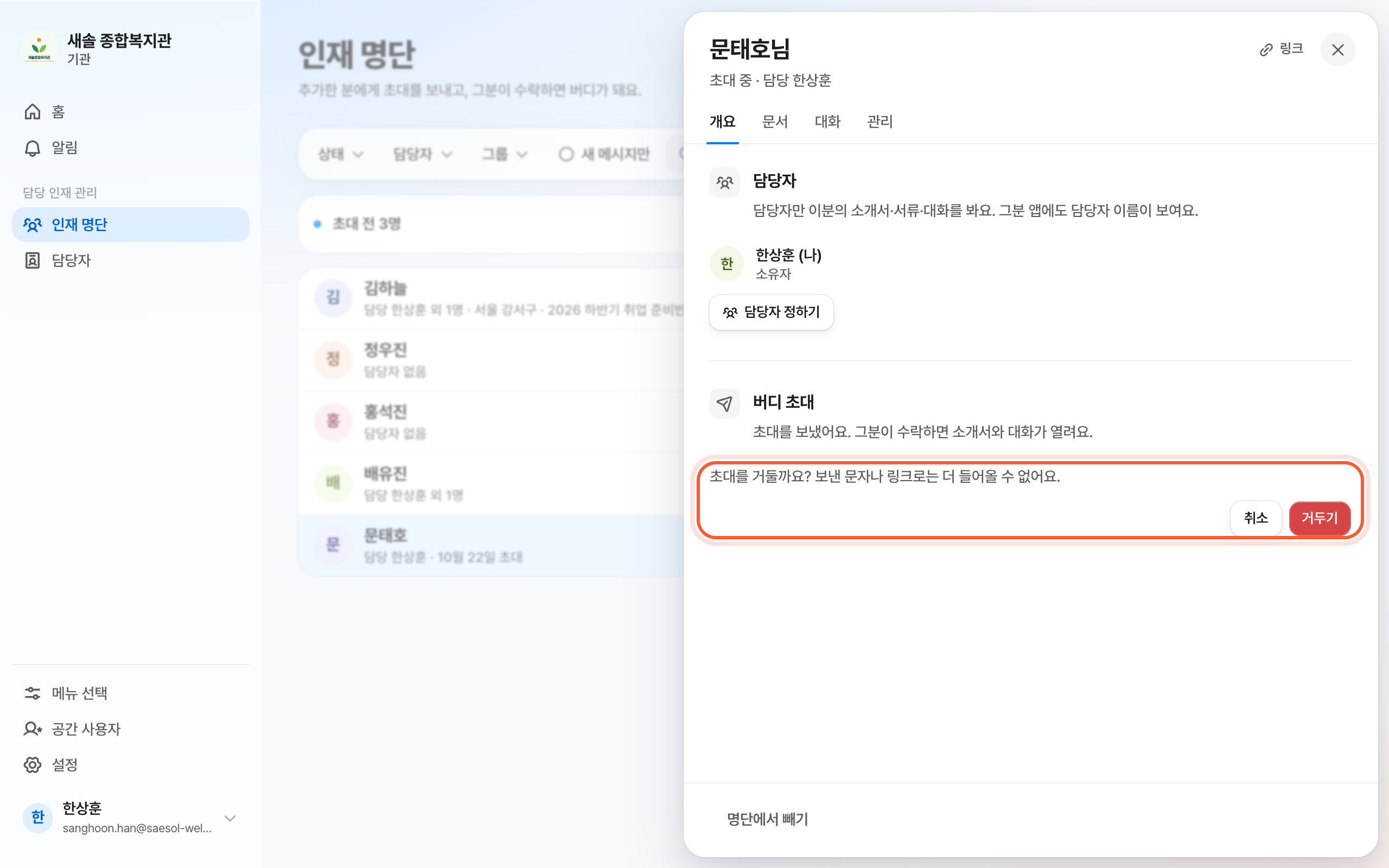Select 배유진 in the talent list

(492, 483)
